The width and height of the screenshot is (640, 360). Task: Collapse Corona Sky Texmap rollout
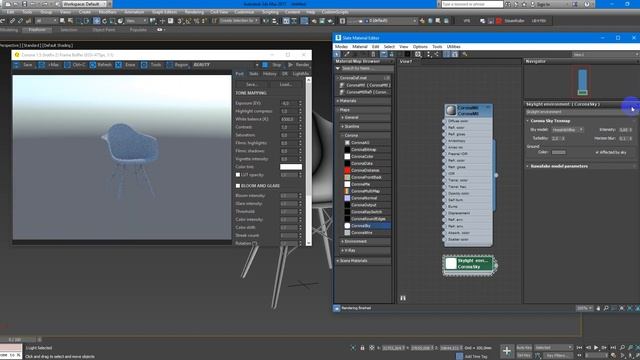pos(580,121)
